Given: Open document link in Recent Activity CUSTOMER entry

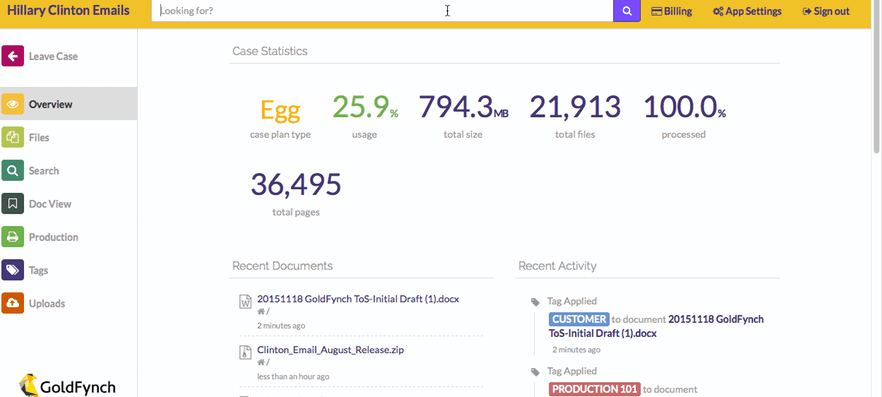Looking at the screenshot, I should (656, 326).
